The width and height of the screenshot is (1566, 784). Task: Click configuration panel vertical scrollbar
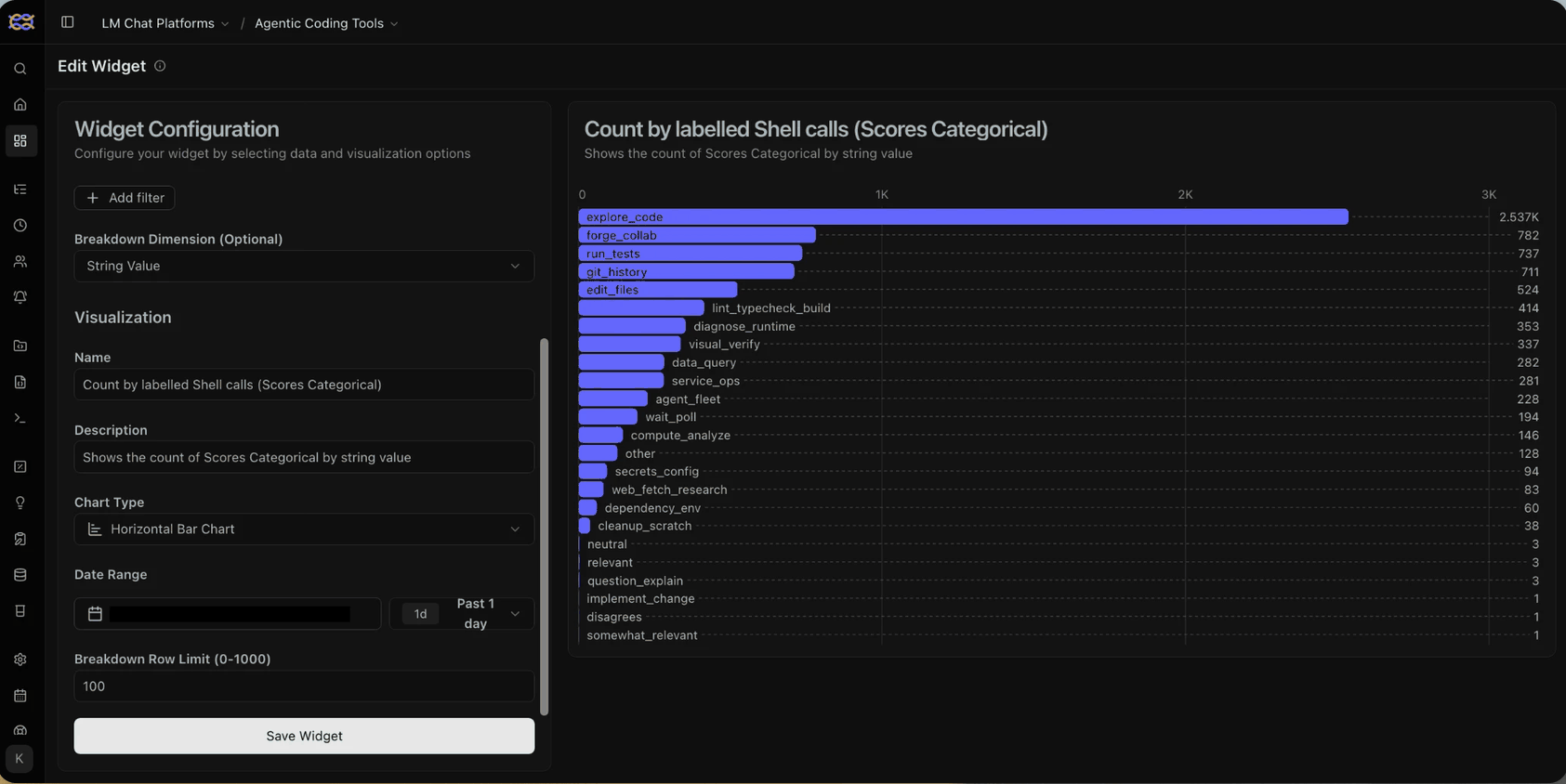click(544, 527)
